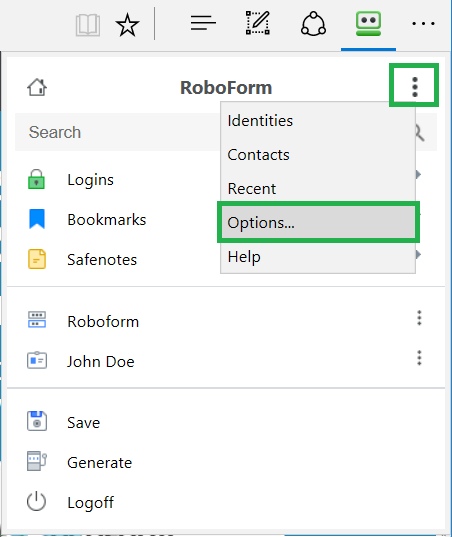Open Options... from the menu
The width and height of the screenshot is (452, 537).
coord(318,223)
